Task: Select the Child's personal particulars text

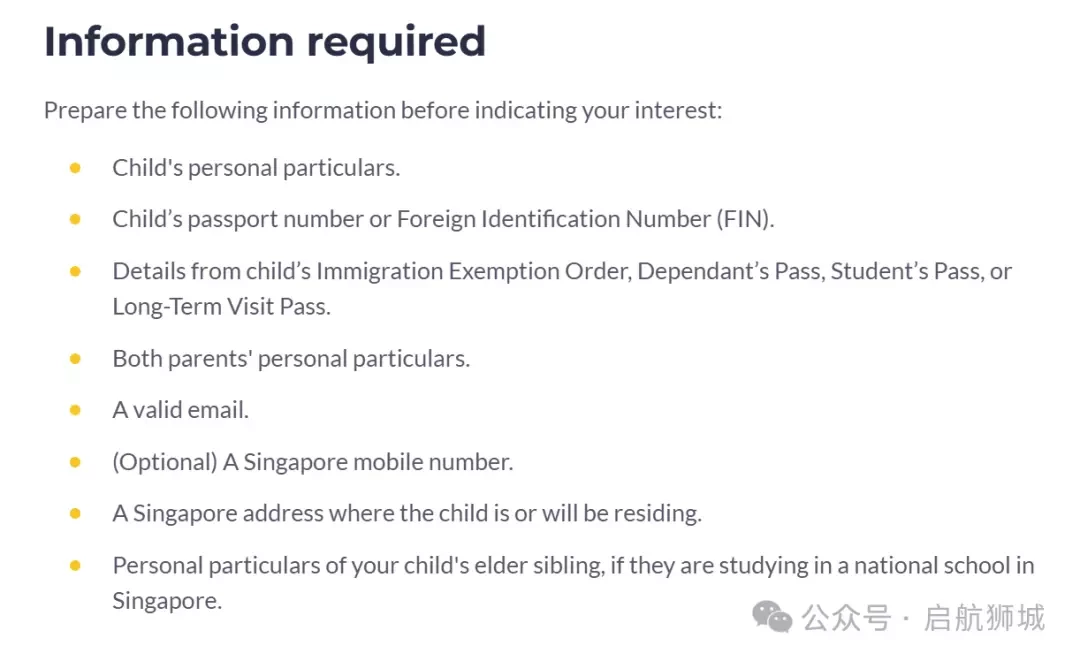Action: coord(256,168)
